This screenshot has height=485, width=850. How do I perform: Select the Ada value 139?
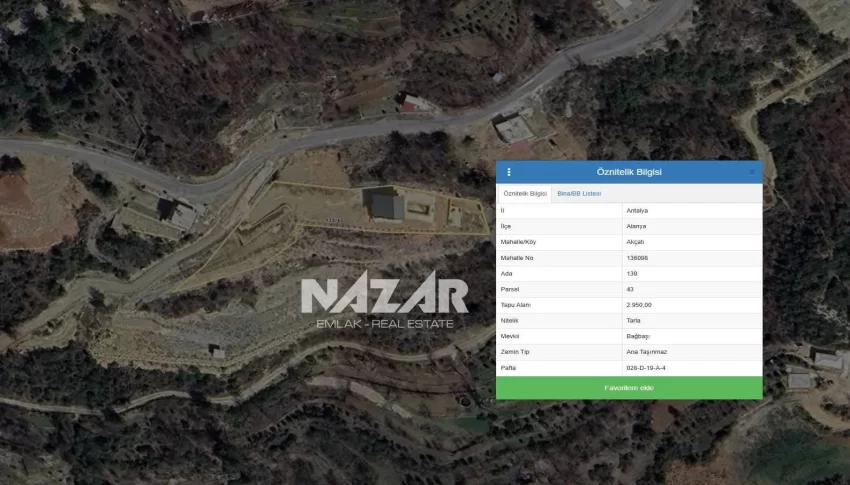pos(632,273)
